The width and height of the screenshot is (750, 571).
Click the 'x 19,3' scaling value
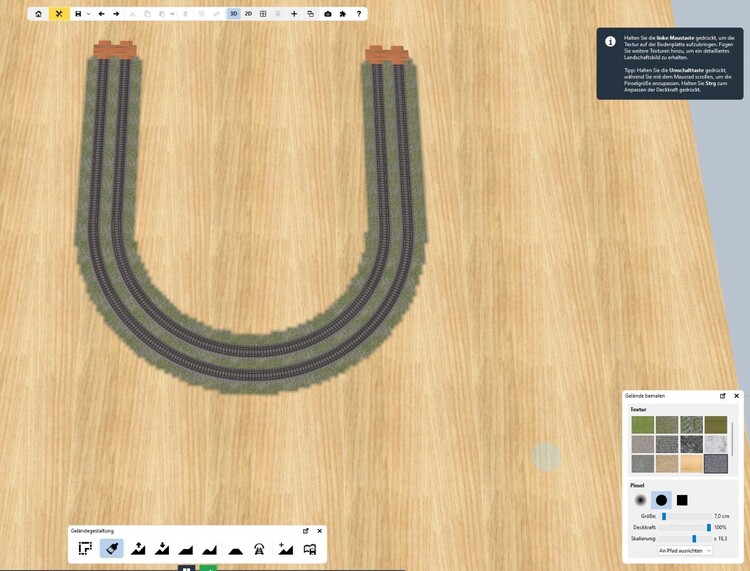coord(720,538)
